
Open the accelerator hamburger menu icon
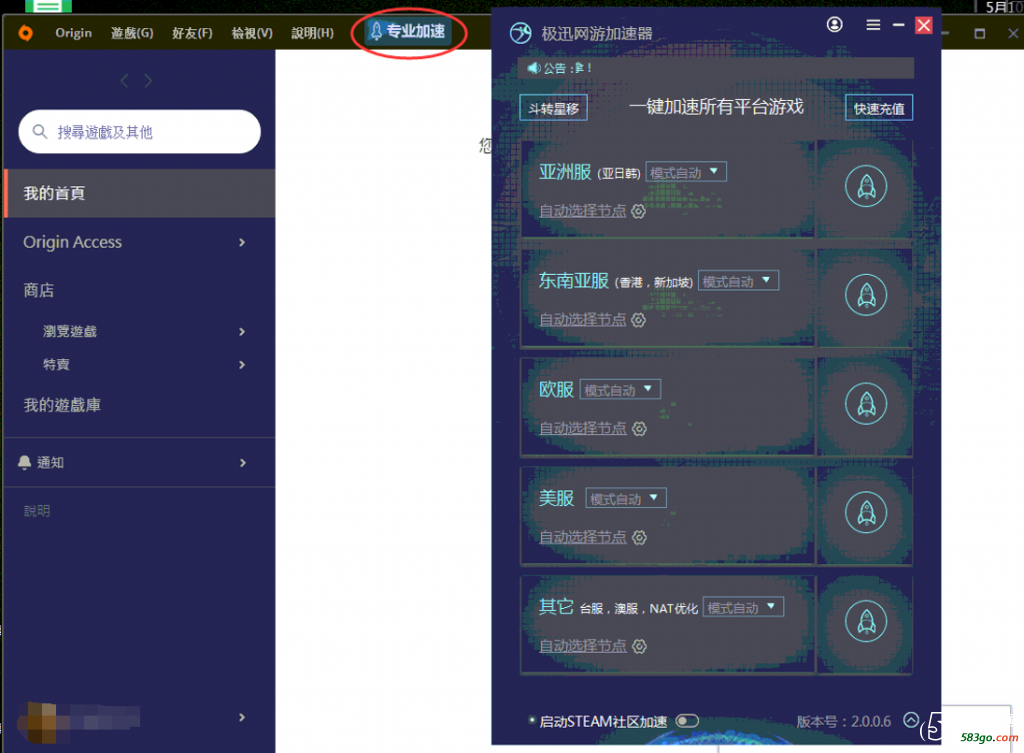tap(873, 25)
